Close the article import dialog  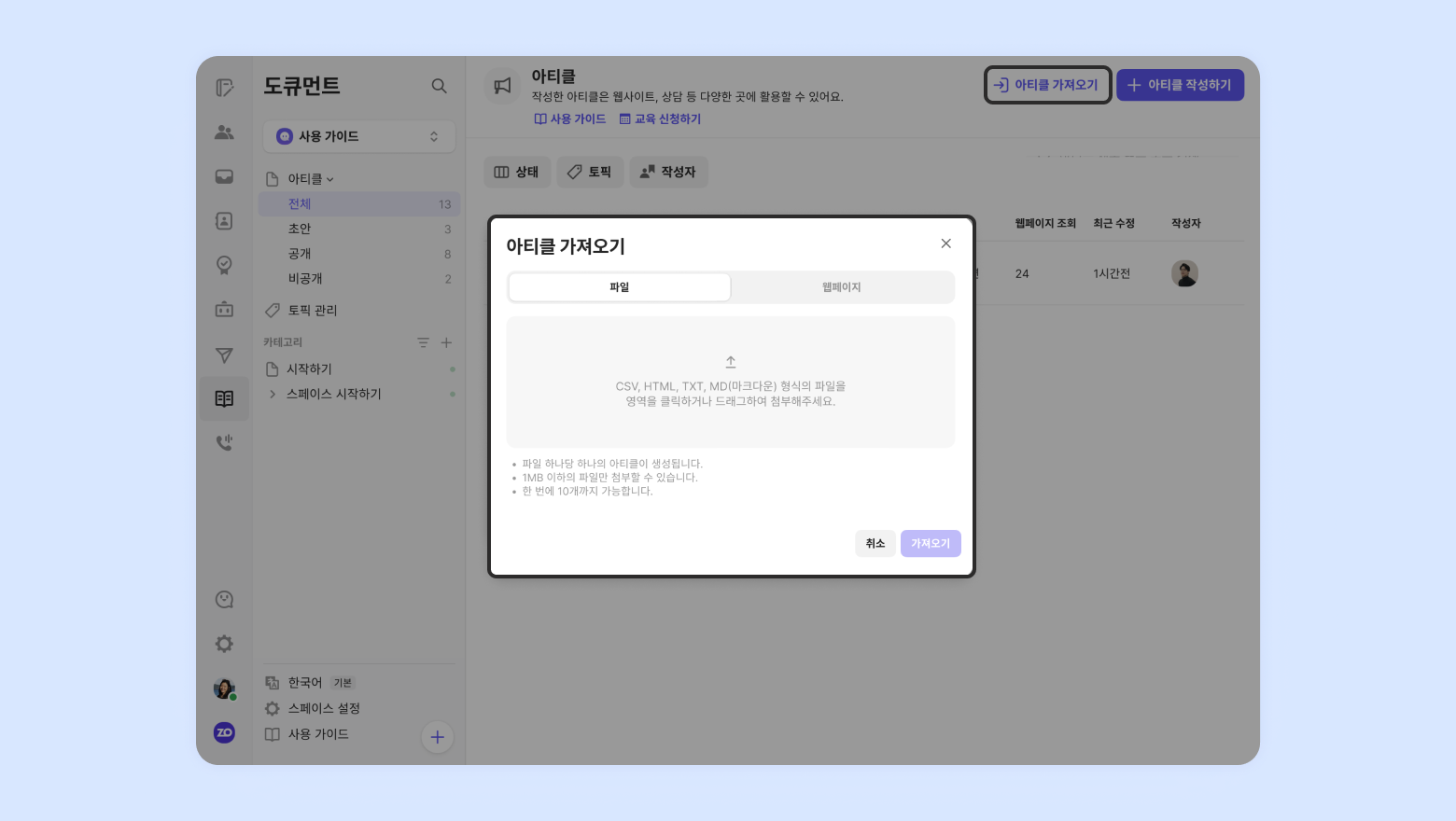pyautogui.click(x=945, y=244)
